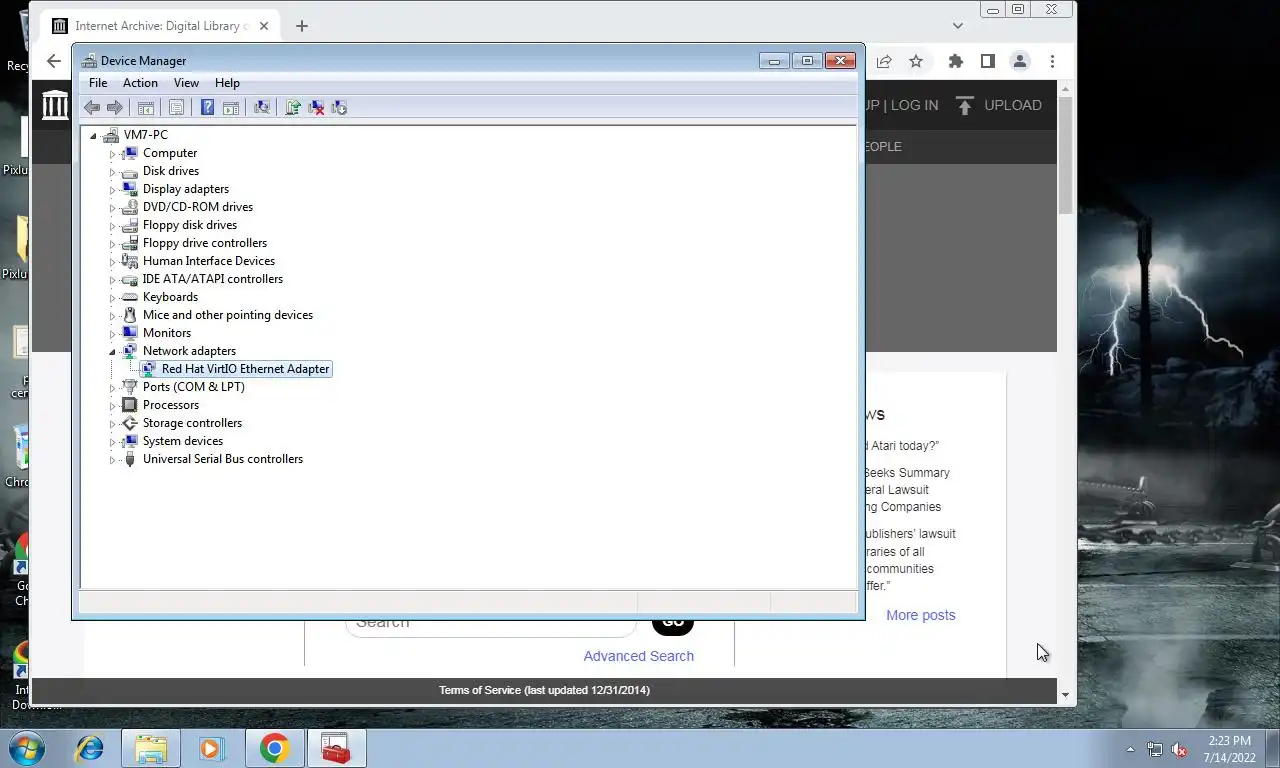The height and width of the screenshot is (768, 1280).
Task: Collapse the VM7-PC root node
Action: click(93, 135)
